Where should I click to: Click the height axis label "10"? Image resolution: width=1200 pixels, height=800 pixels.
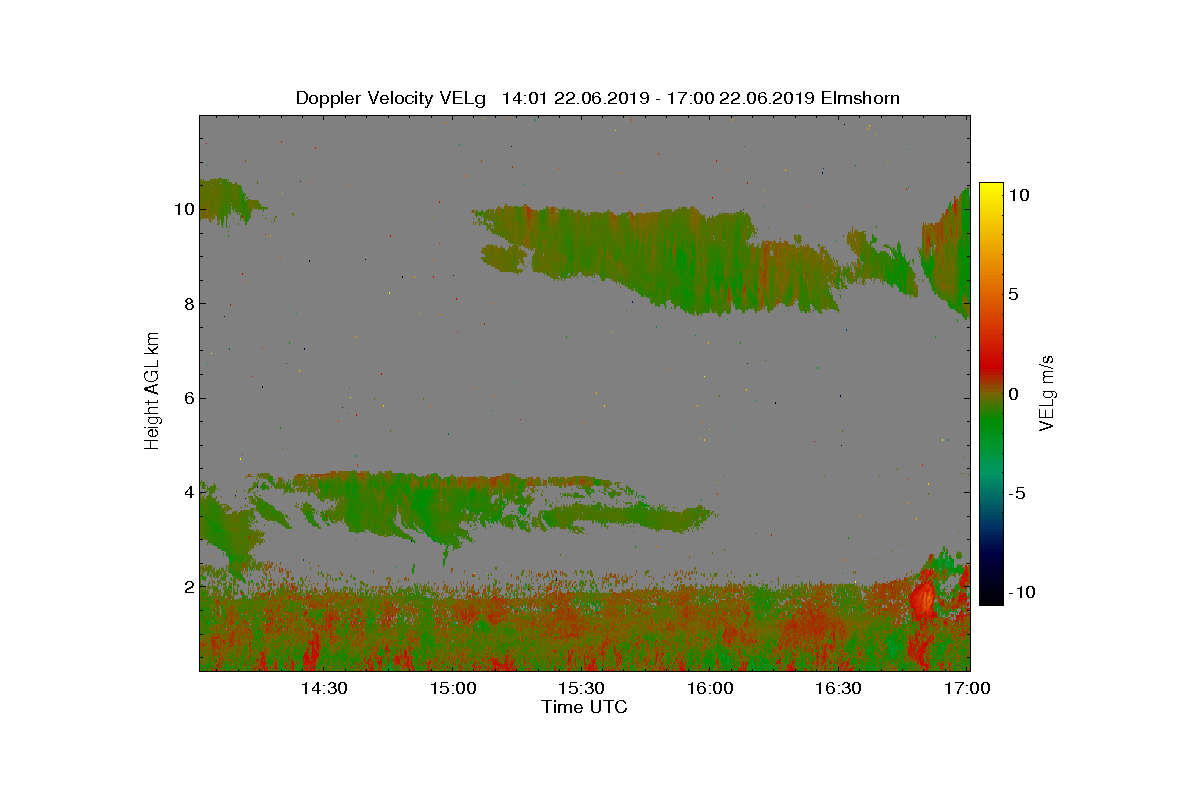click(182, 210)
